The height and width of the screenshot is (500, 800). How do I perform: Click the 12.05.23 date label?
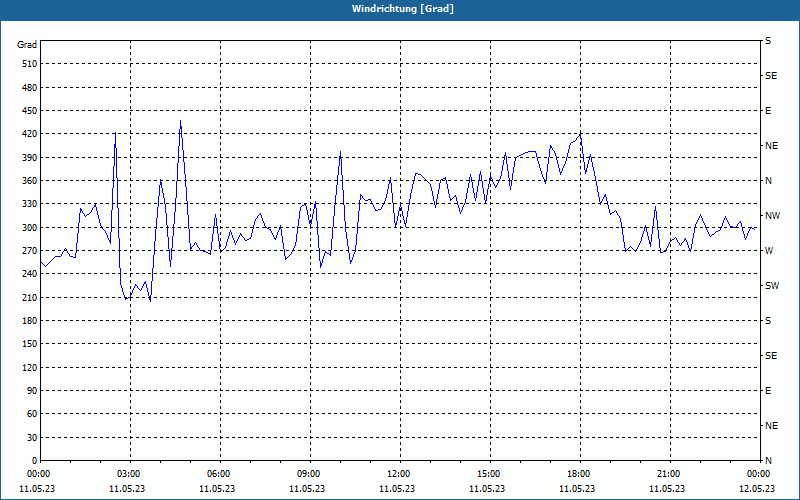(x=757, y=489)
